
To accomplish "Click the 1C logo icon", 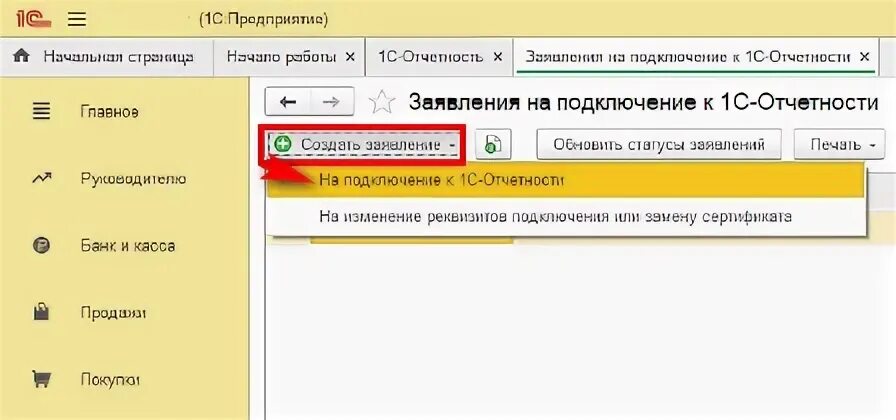I will (x=34, y=19).
